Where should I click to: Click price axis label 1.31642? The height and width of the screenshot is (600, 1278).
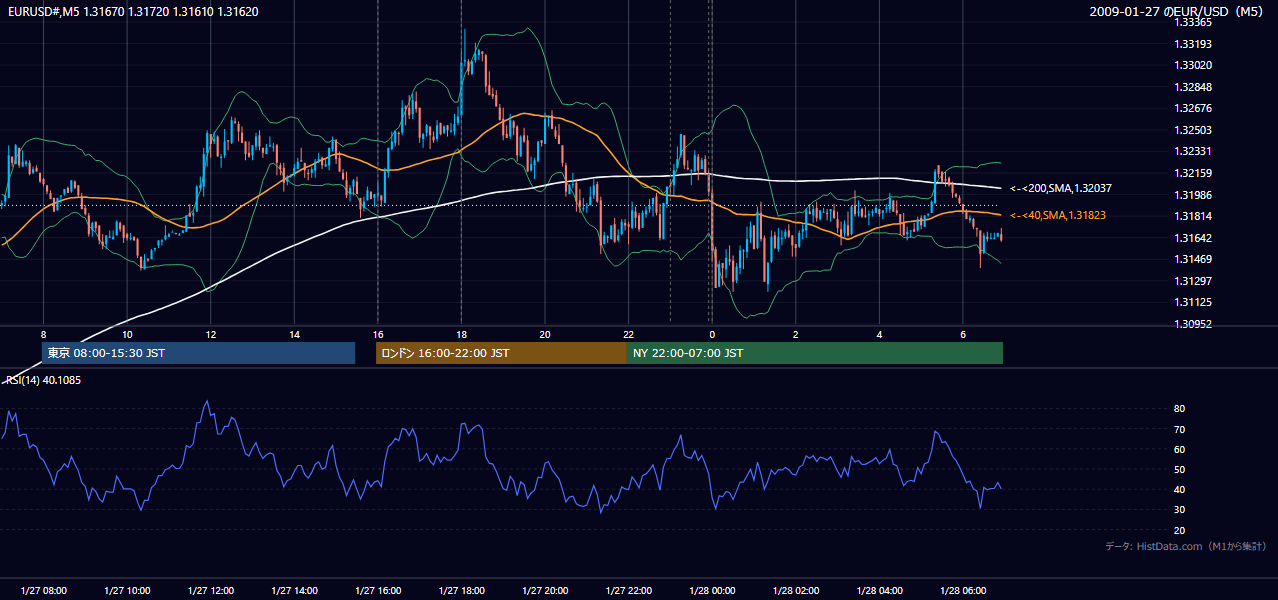(x=1193, y=238)
